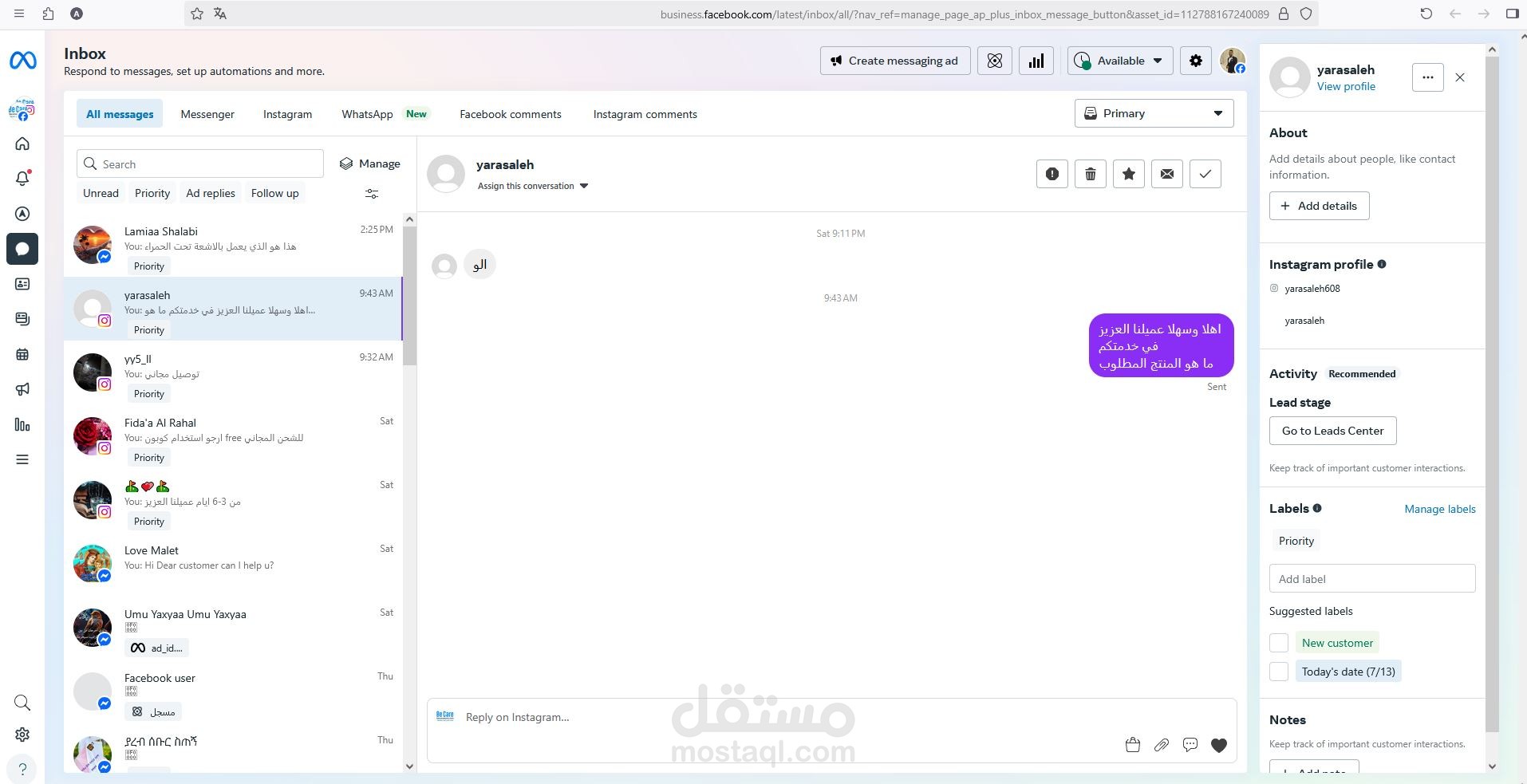Open View profile link
Image resolution: width=1527 pixels, height=784 pixels.
(1346, 86)
